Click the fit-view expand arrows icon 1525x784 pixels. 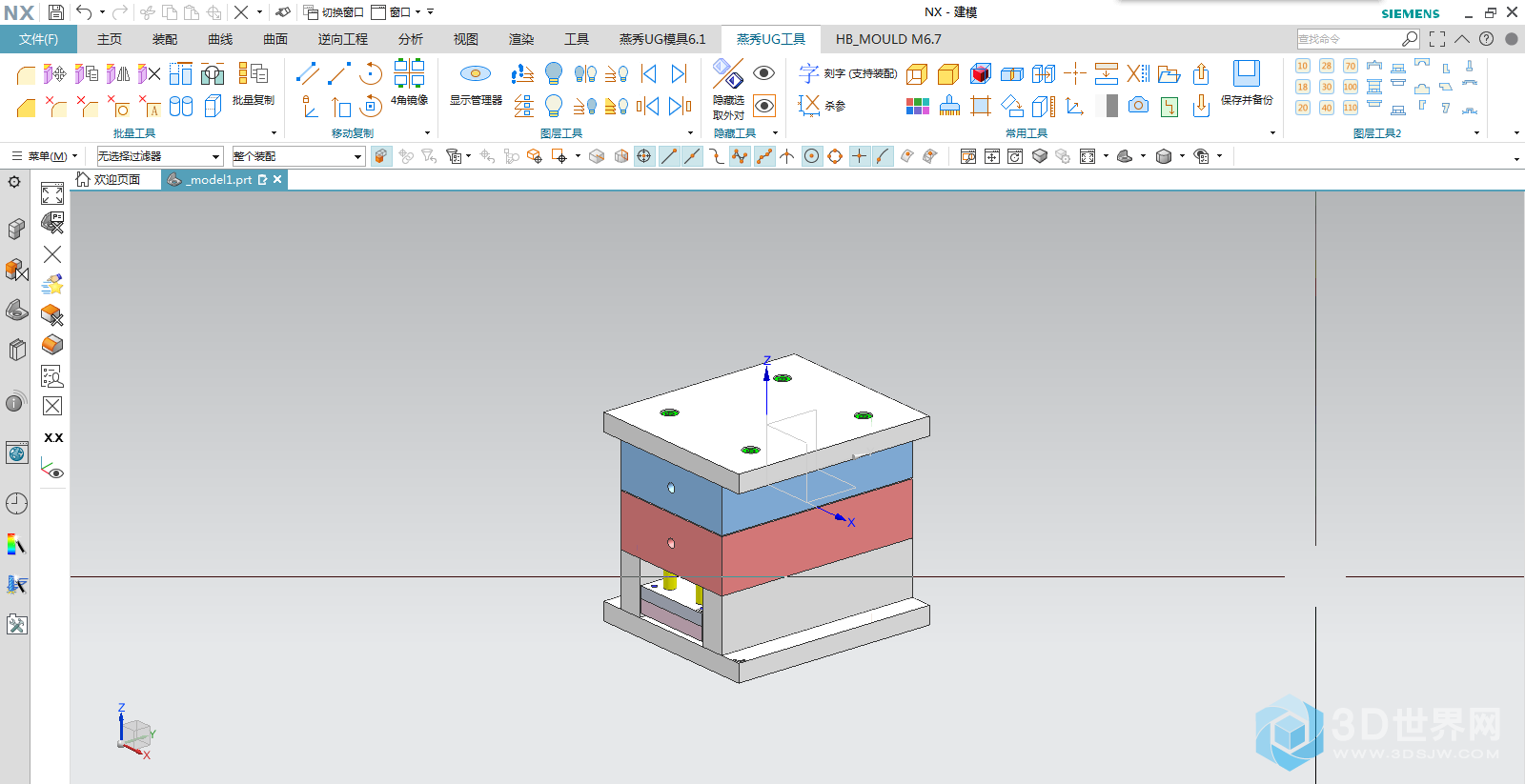pos(52,194)
